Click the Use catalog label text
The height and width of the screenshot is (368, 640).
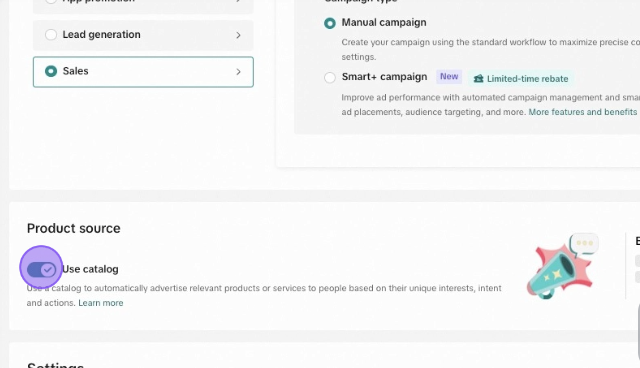click(90, 269)
